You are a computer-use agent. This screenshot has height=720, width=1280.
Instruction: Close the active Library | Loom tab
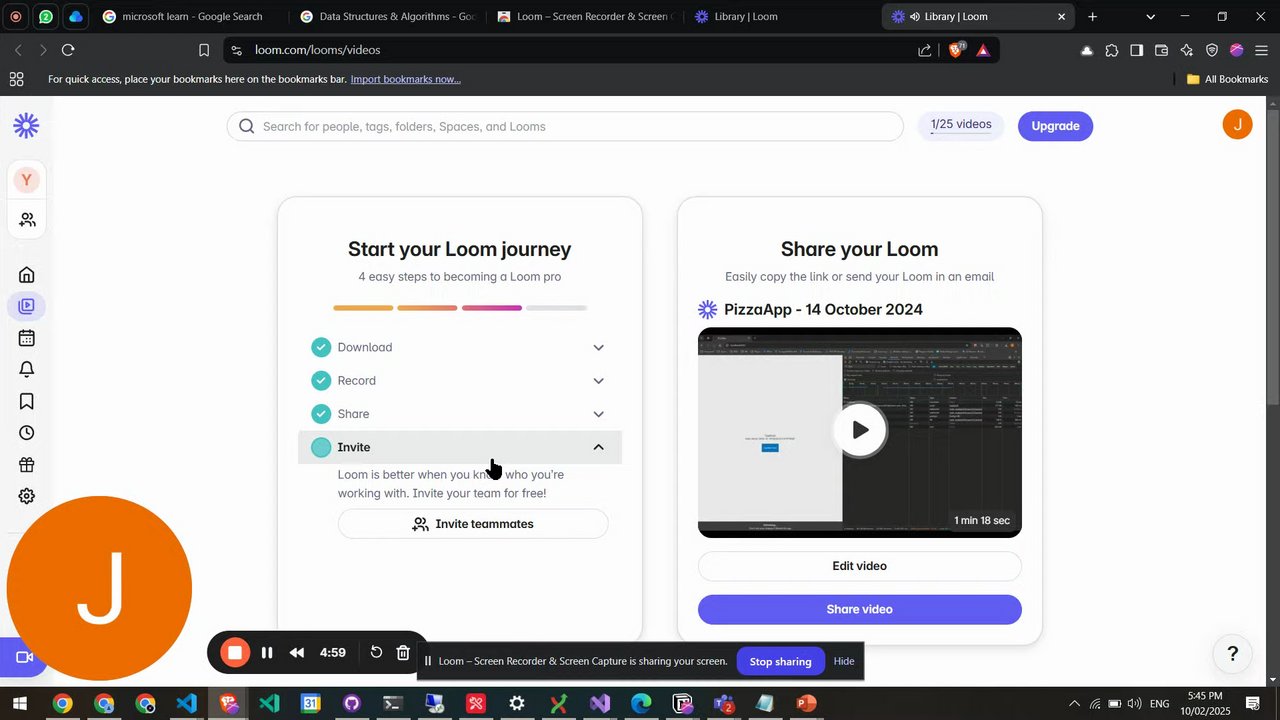1061,16
